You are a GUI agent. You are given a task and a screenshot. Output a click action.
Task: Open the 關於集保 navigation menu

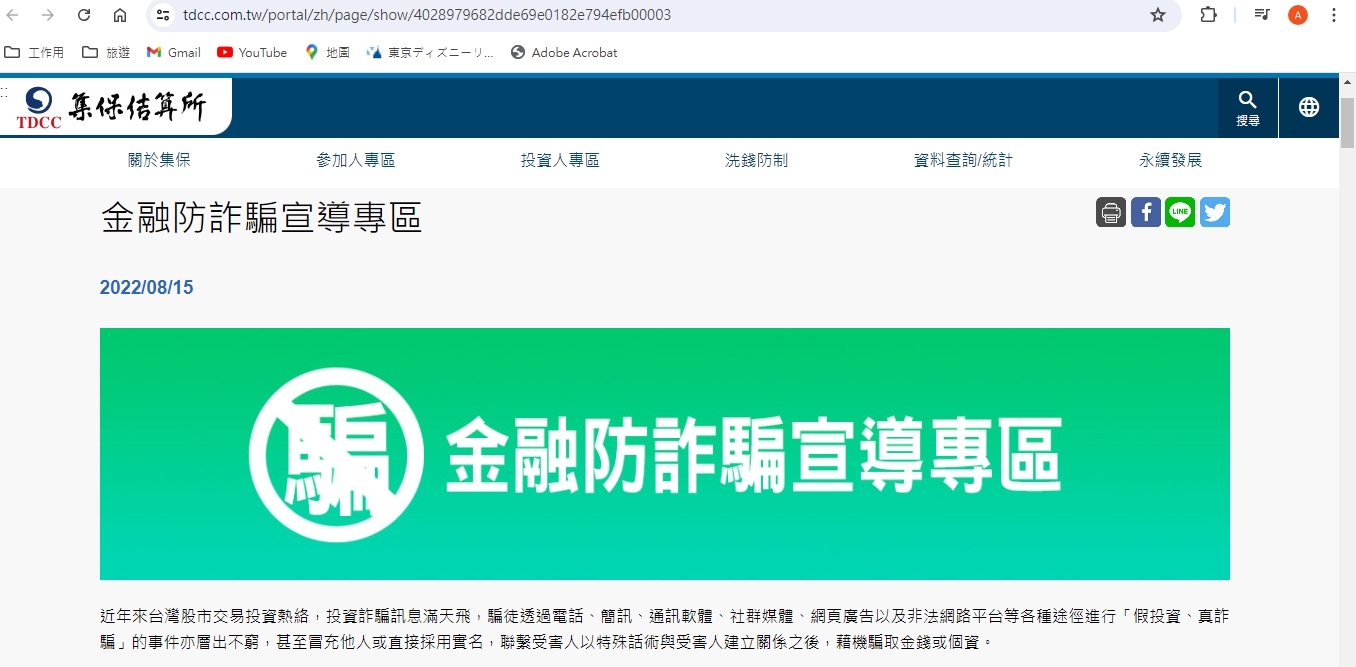159,158
